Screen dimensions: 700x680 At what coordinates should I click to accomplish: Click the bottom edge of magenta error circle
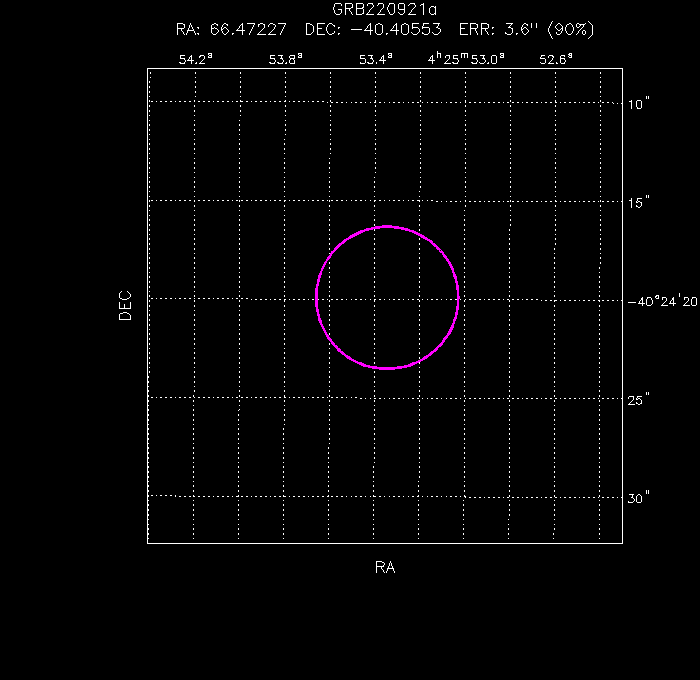click(387, 369)
